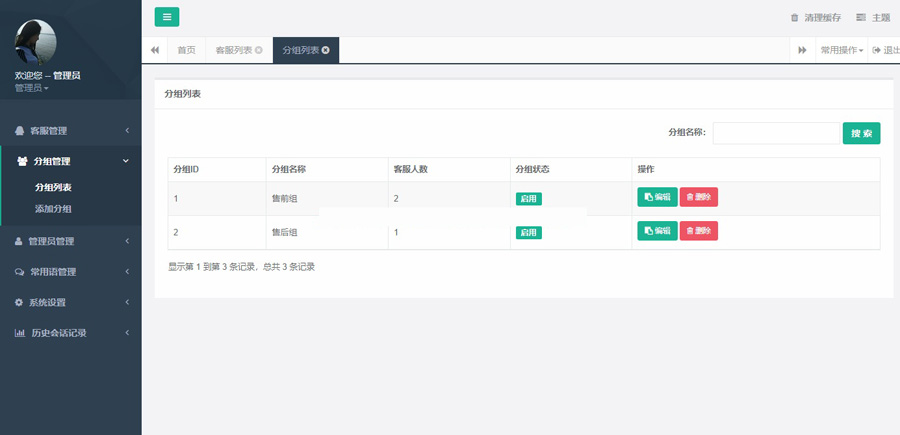Click the 清理缓存 trash icon
900x435 pixels.
coord(795,18)
